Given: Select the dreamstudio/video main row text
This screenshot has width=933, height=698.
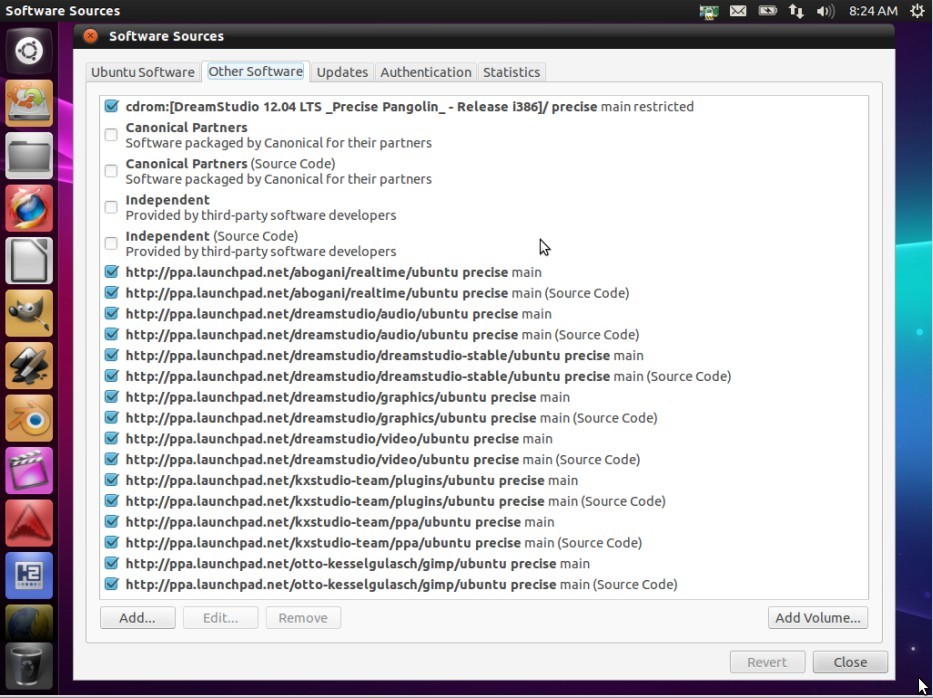Looking at the screenshot, I should pyautogui.click(x=339, y=439).
